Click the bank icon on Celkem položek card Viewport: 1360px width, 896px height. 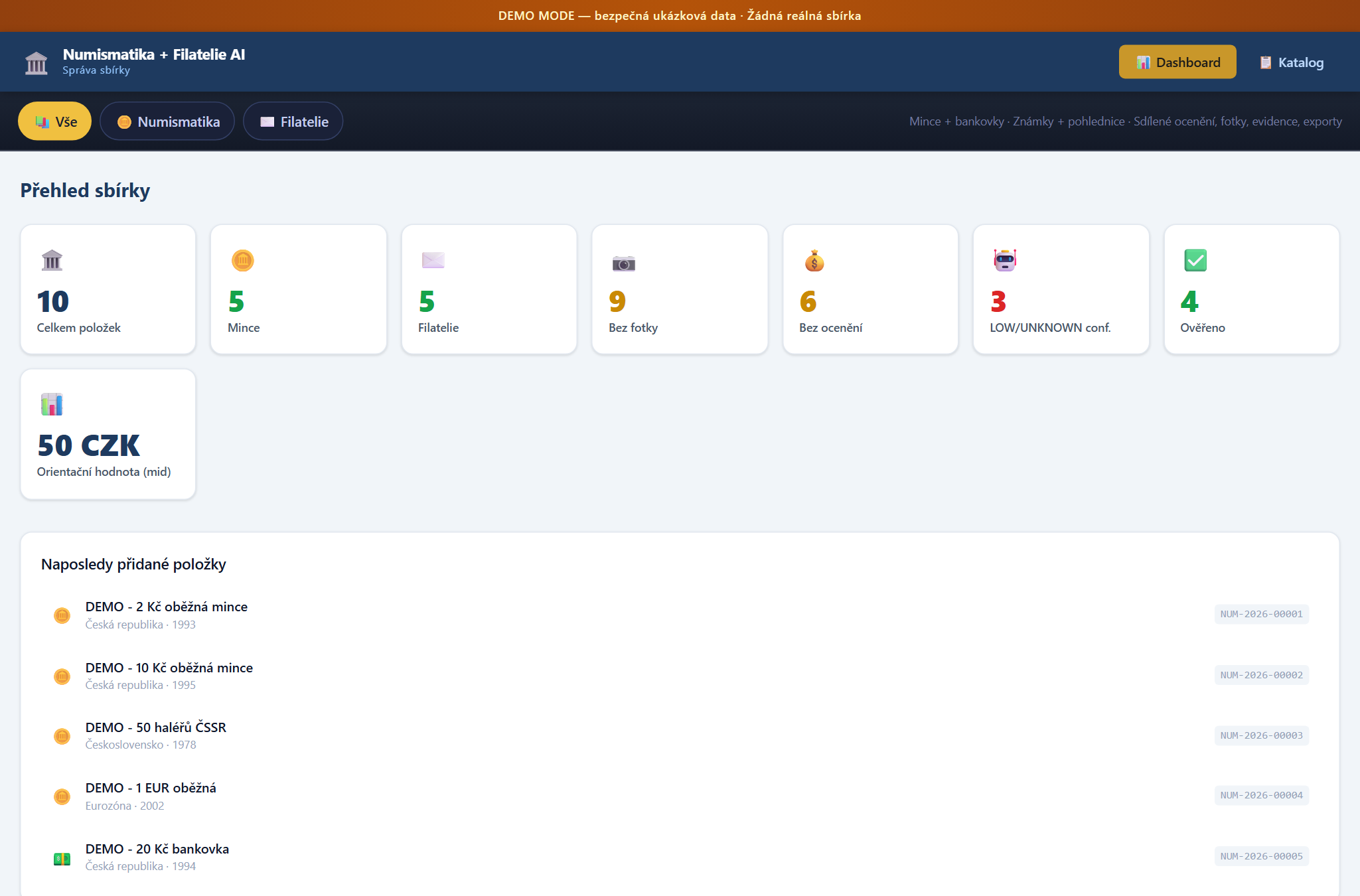(x=52, y=260)
